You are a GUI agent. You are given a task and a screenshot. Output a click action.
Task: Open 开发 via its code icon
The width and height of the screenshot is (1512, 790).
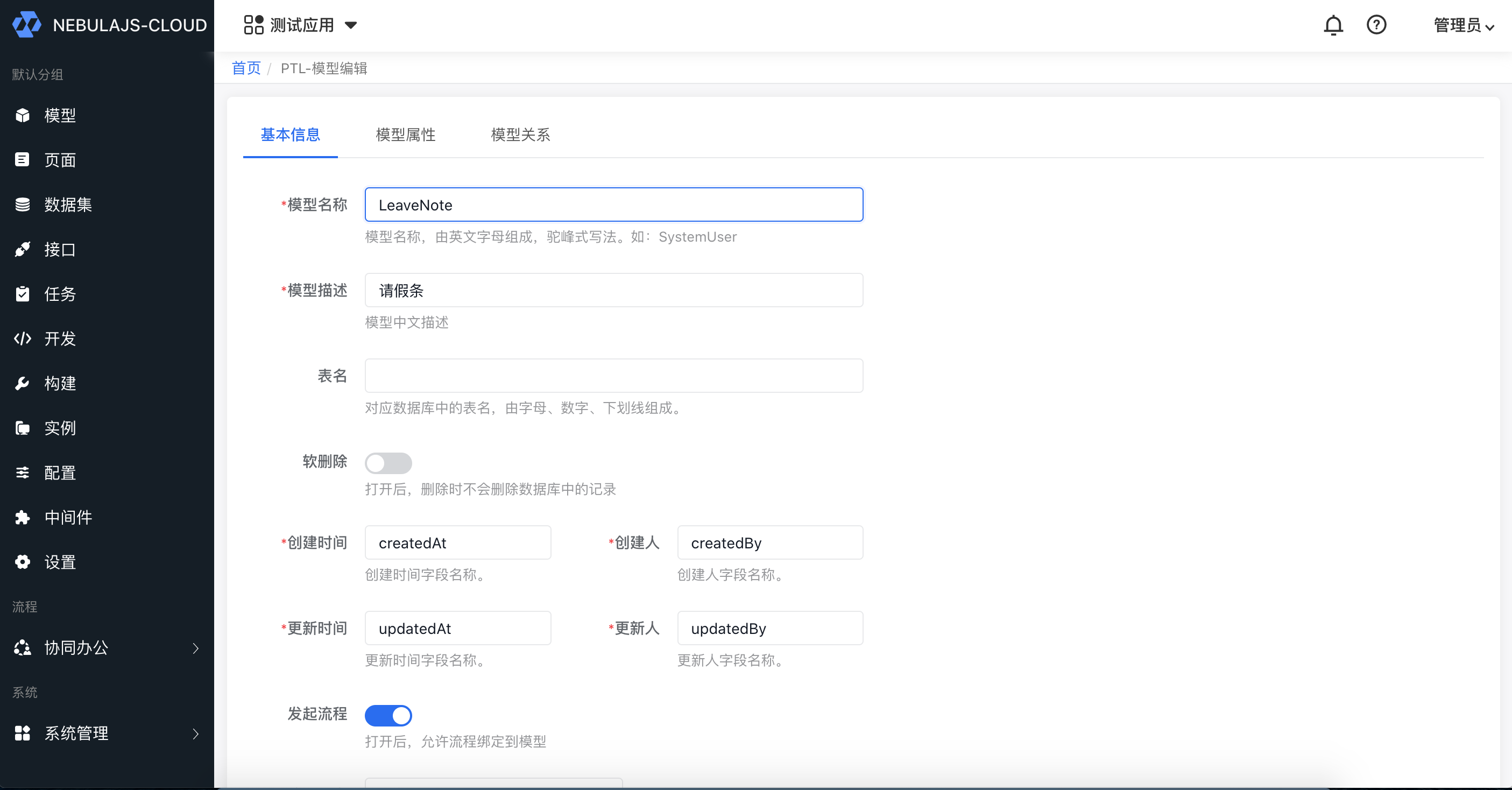[x=22, y=338]
